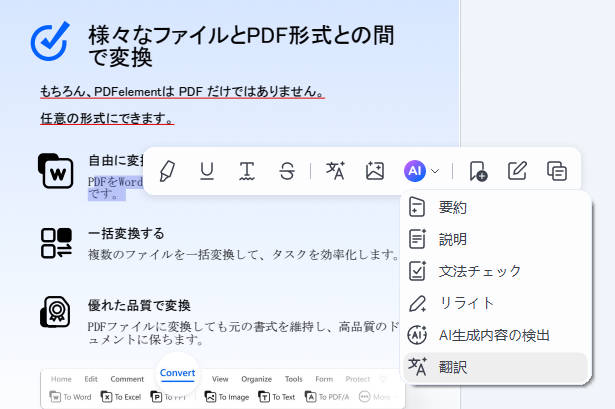This screenshot has width=615, height=409.
Task: Click the 要約 summary document icon
Action: (417, 207)
